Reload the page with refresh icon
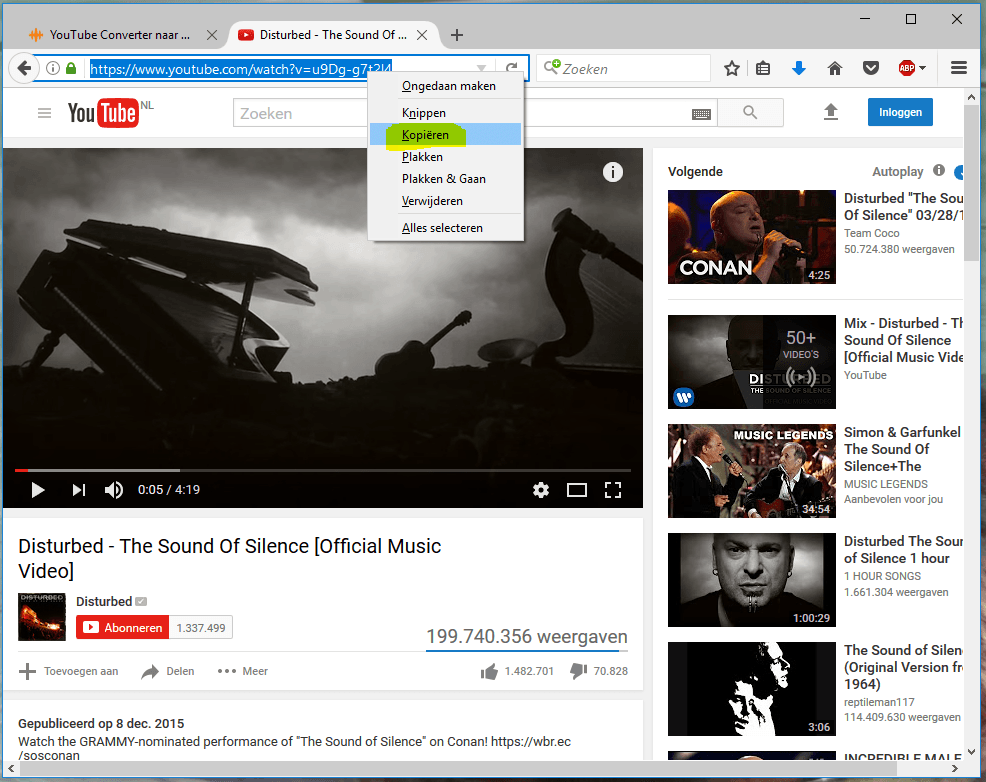The height and width of the screenshot is (782, 986). (x=512, y=68)
